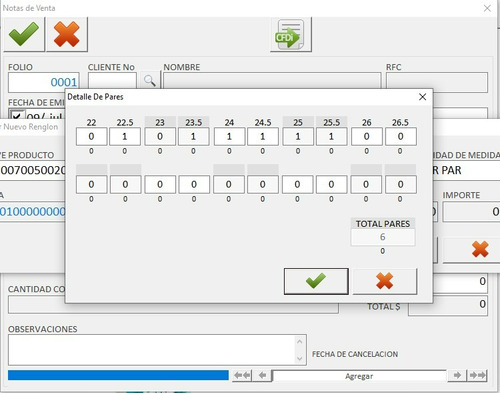Click the NOMBRE input field
Viewport: 500px width, 393px height.
[272, 81]
